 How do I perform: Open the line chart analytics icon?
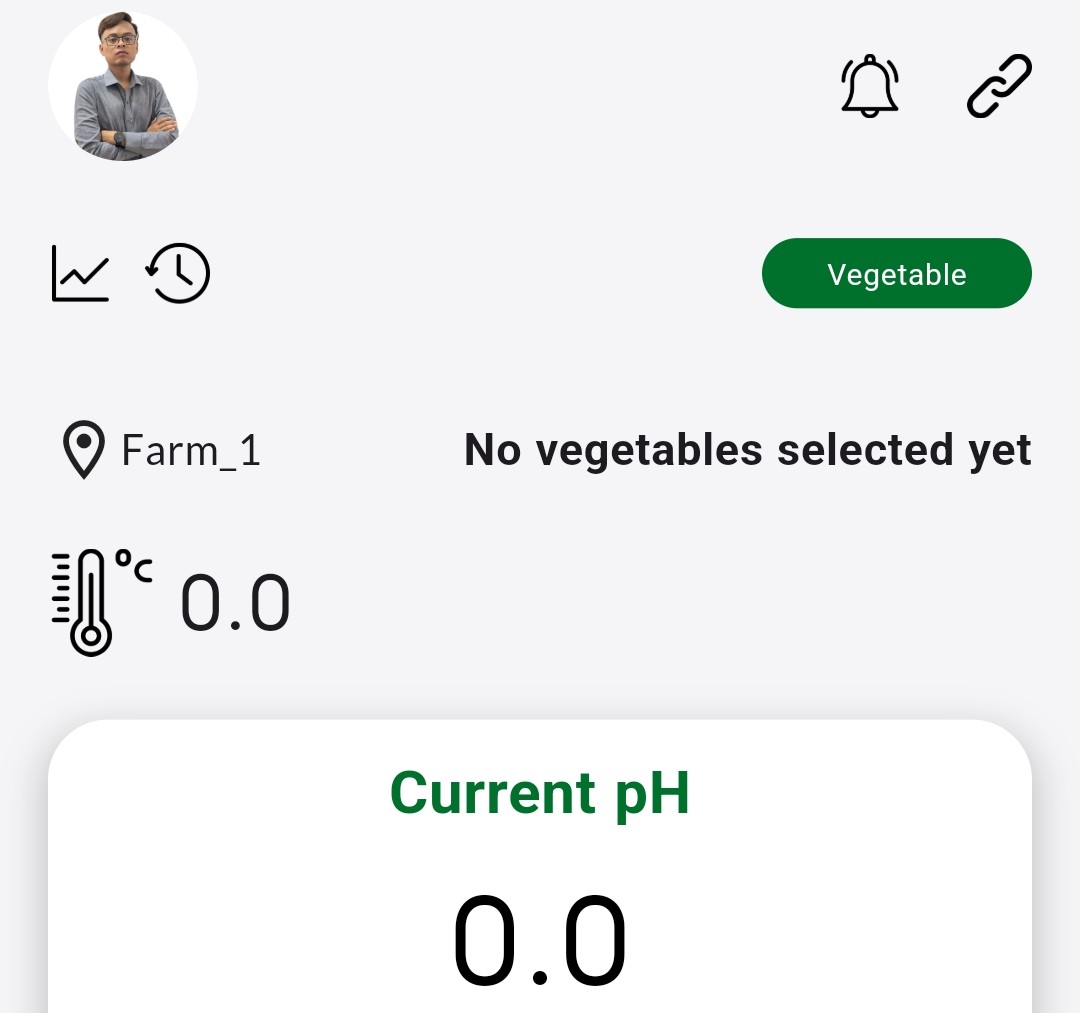pos(80,274)
